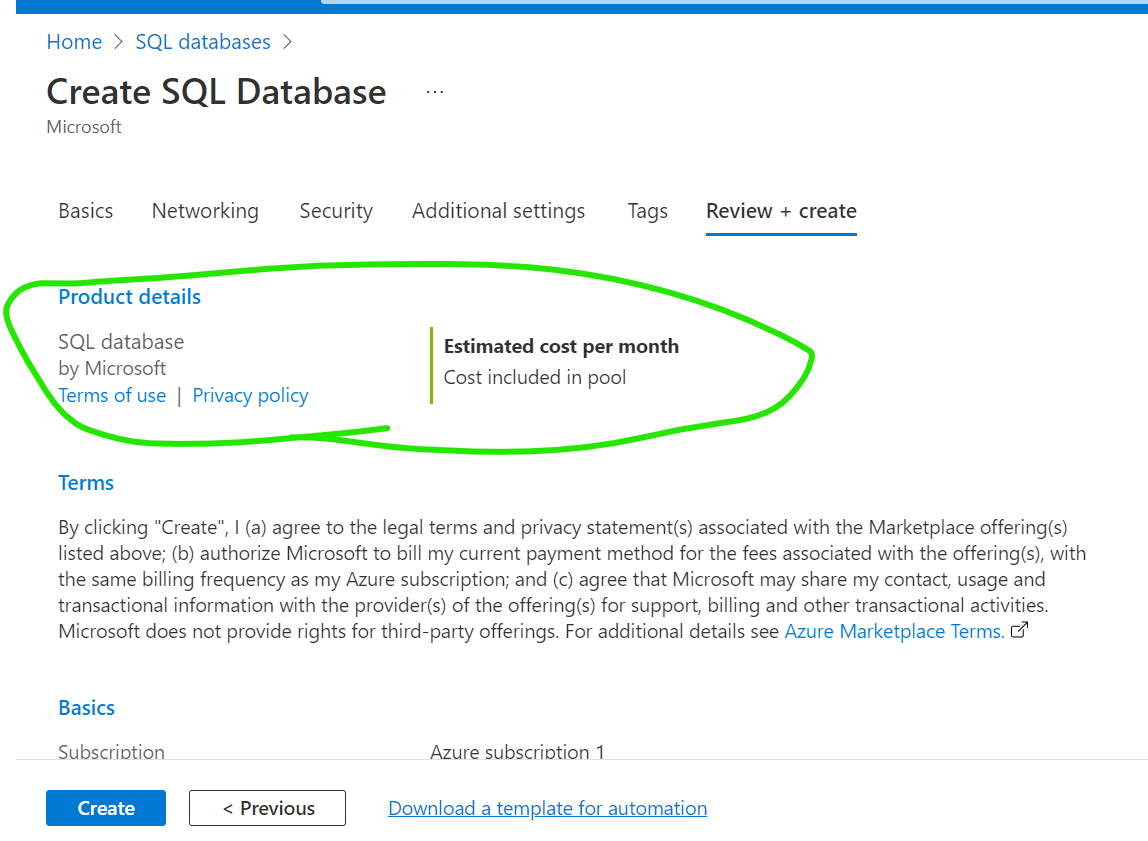1148x841 pixels.
Task: Click the chevron after SQL databases breadcrumb
Action: coord(287,42)
